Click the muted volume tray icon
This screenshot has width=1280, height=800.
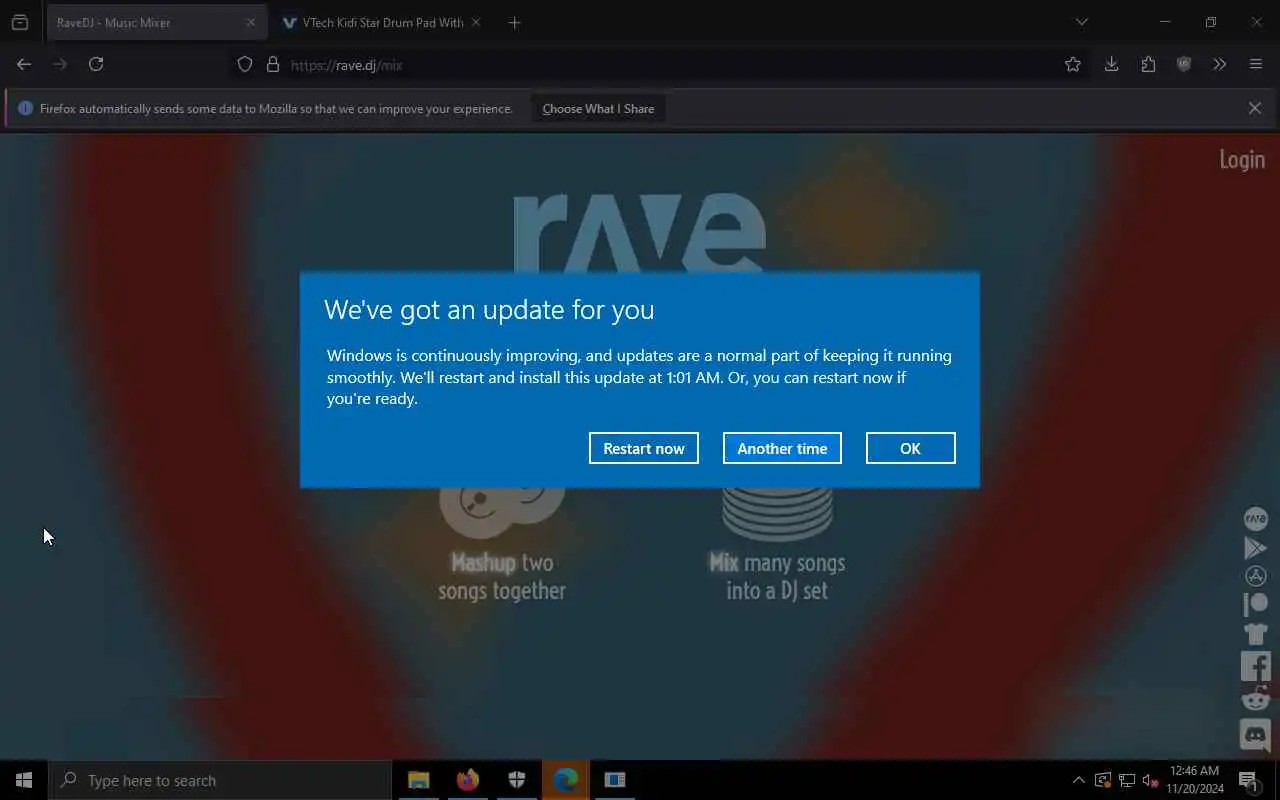pos(1150,780)
